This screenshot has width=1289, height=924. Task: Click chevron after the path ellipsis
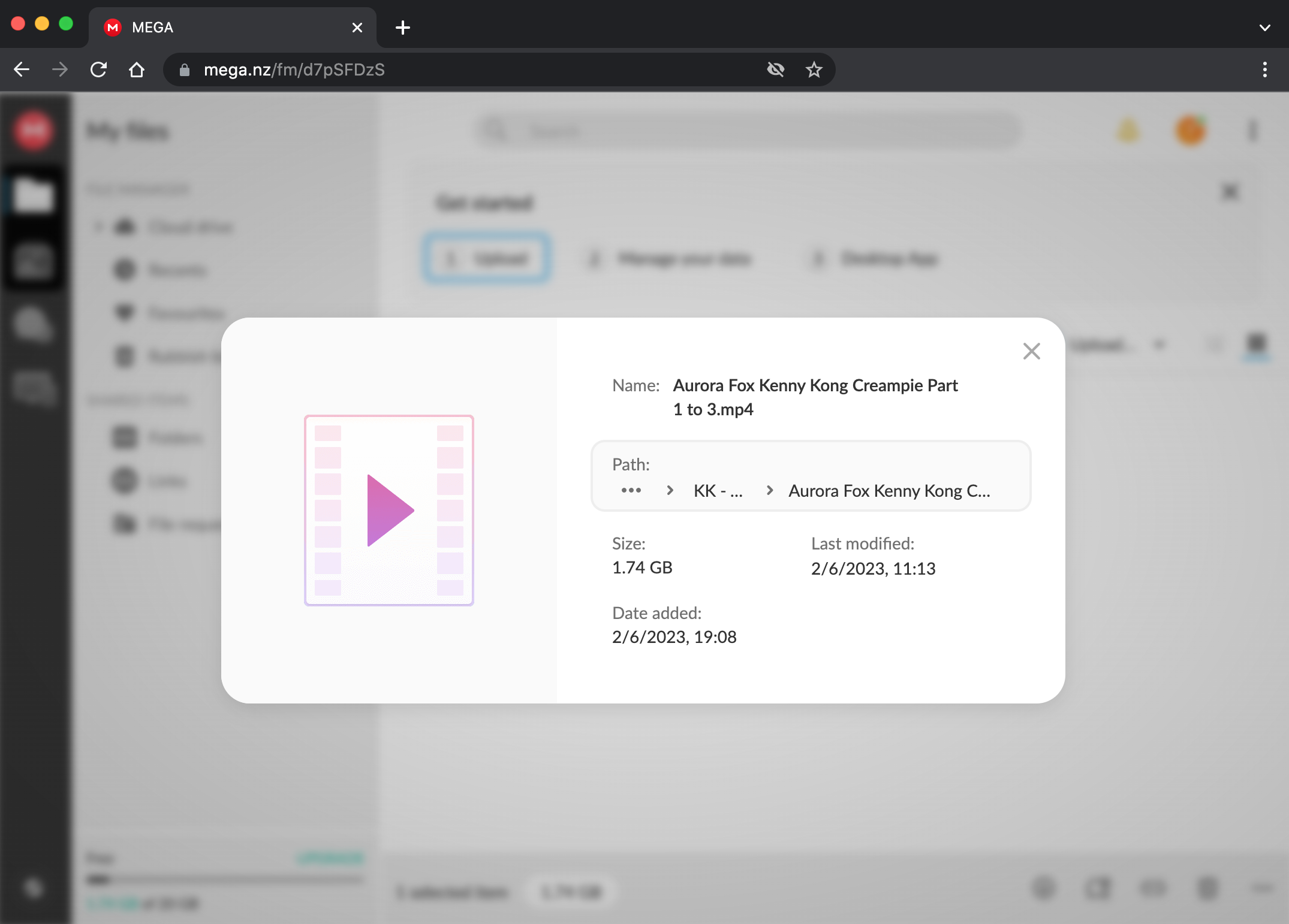670,491
